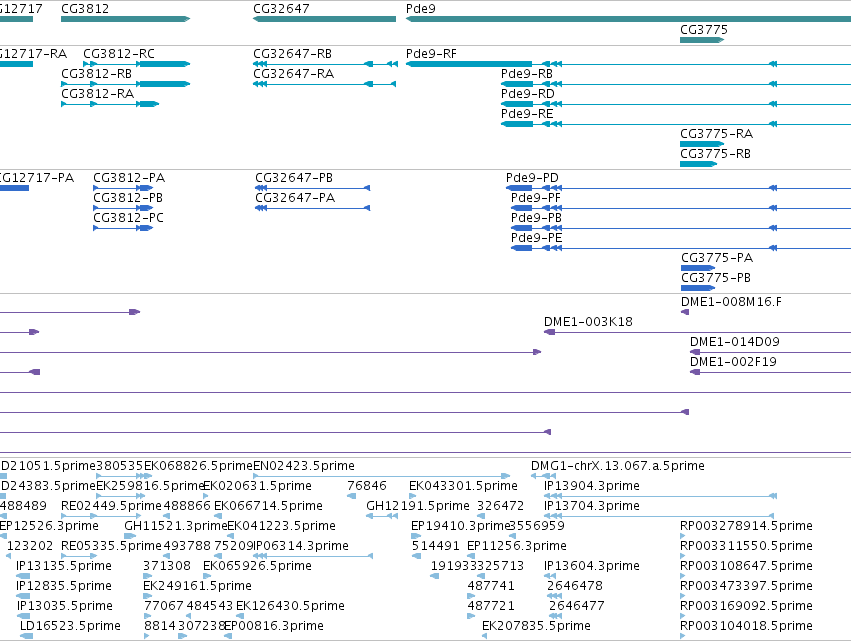Click transcript label CG3775-RB
Screen dimensions: 851x641
715,154
